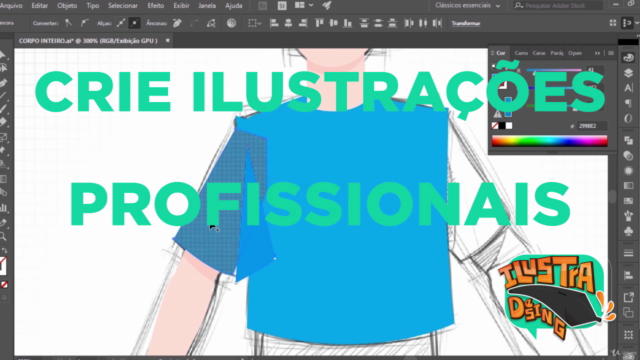Open the Character panel dock icon
This screenshot has width=640, height=360.
click(x=629, y=88)
